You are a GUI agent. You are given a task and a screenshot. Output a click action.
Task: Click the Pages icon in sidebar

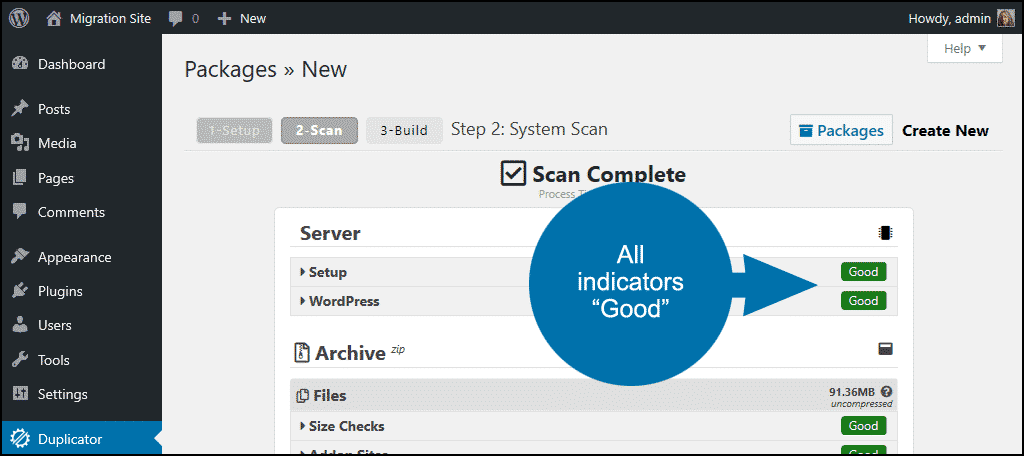click(x=20, y=177)
